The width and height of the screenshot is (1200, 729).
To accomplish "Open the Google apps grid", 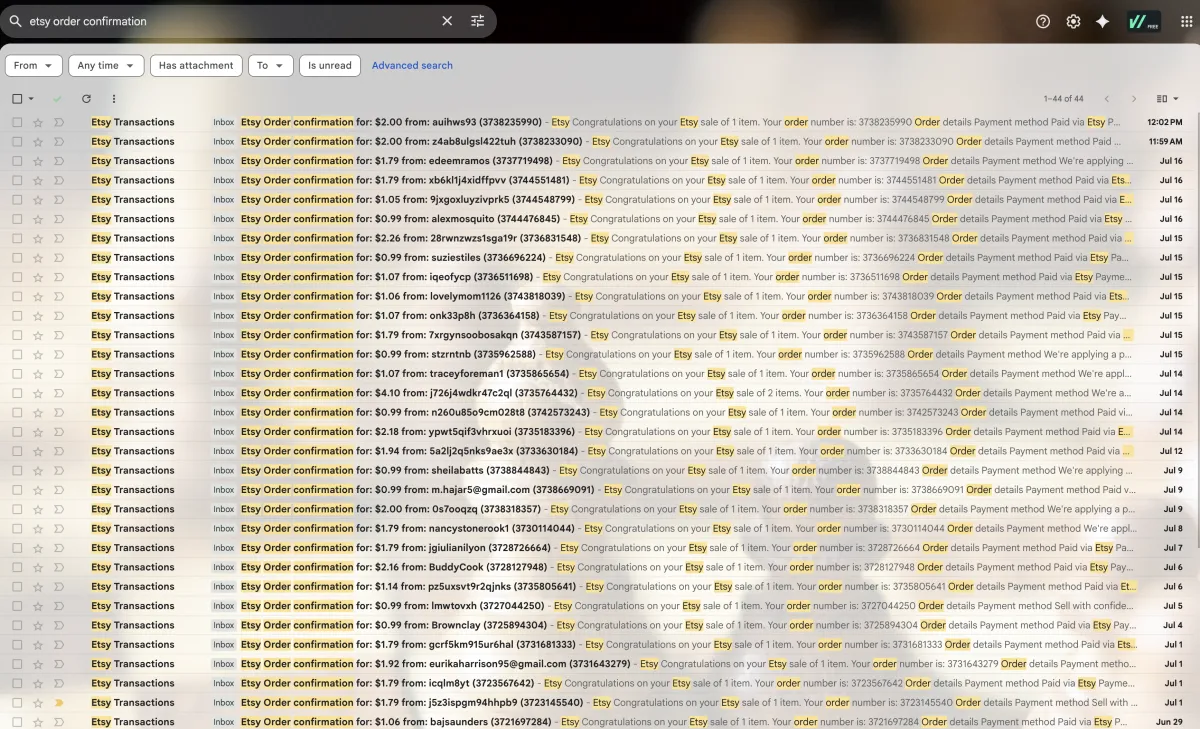I will 1186,21.
